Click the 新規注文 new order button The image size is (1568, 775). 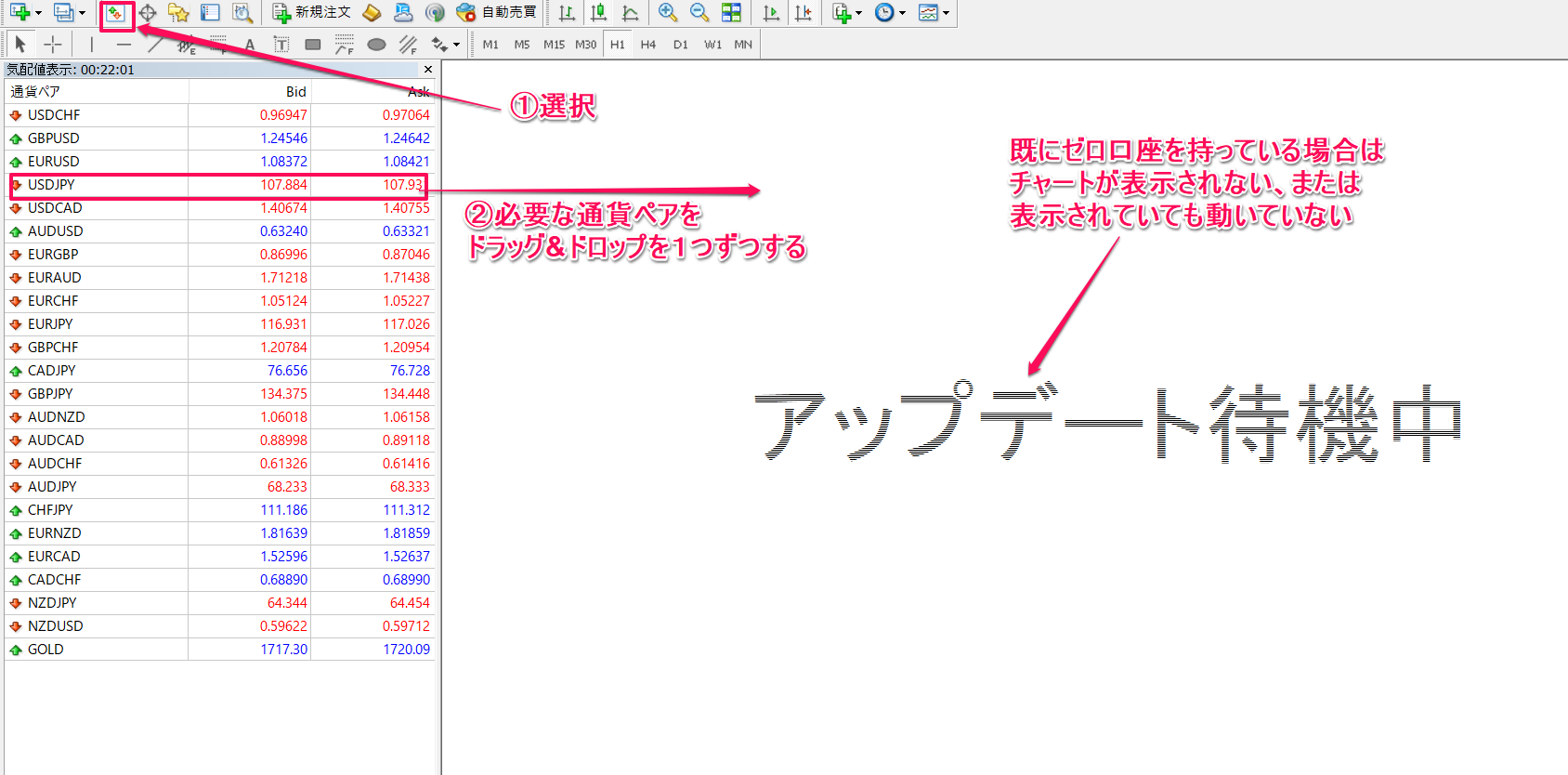pyautogui.click(x=311, y=13)
